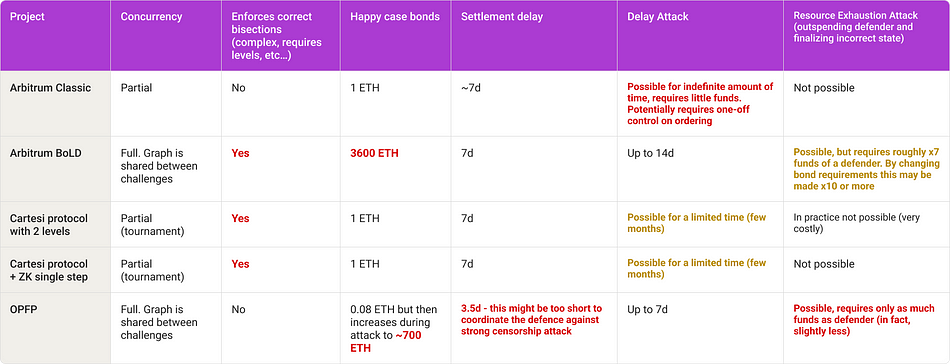Click Cartesi protocol + ZK single step
Screen dimensions: 950x364
click(48, 270)
